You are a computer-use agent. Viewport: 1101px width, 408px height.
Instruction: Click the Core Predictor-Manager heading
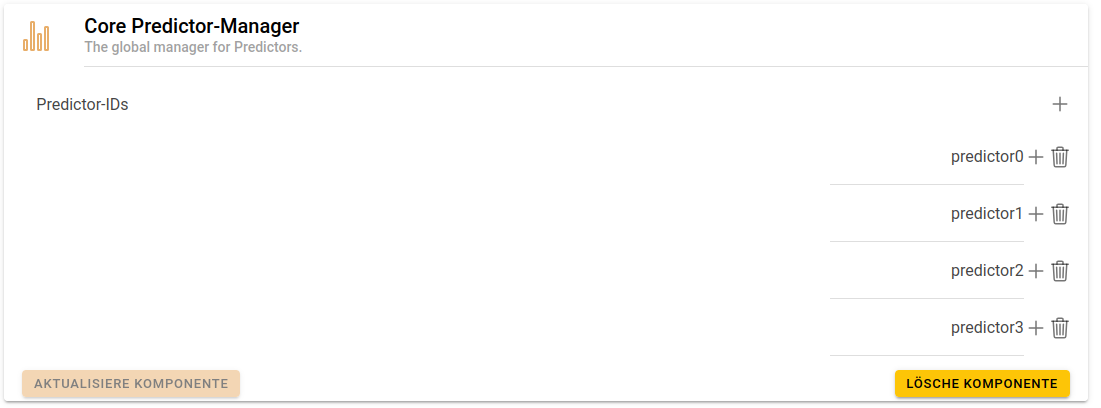tap(191, 27)
